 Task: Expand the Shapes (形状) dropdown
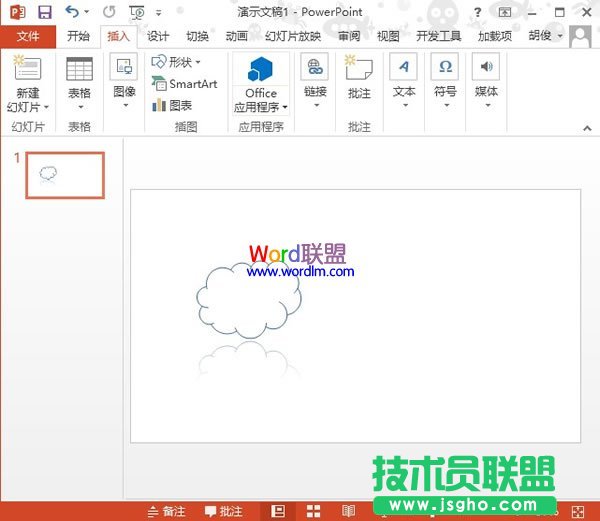pyautogui.click(x=176, y=62)
